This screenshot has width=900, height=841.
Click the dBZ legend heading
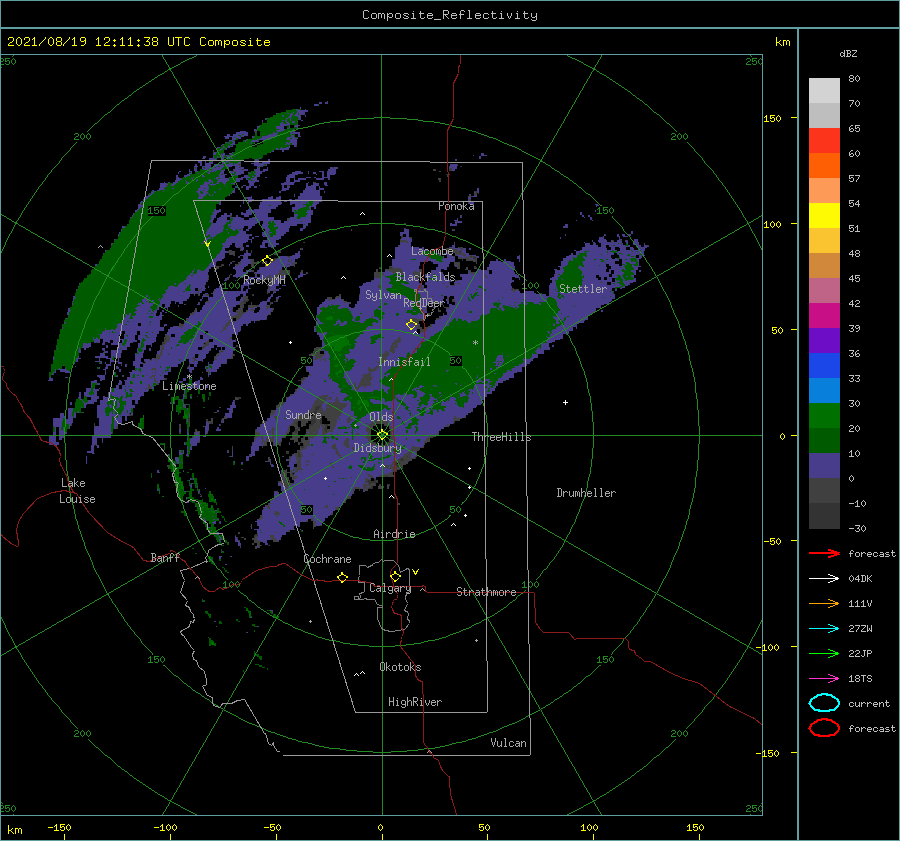click(x=848, y=54)
